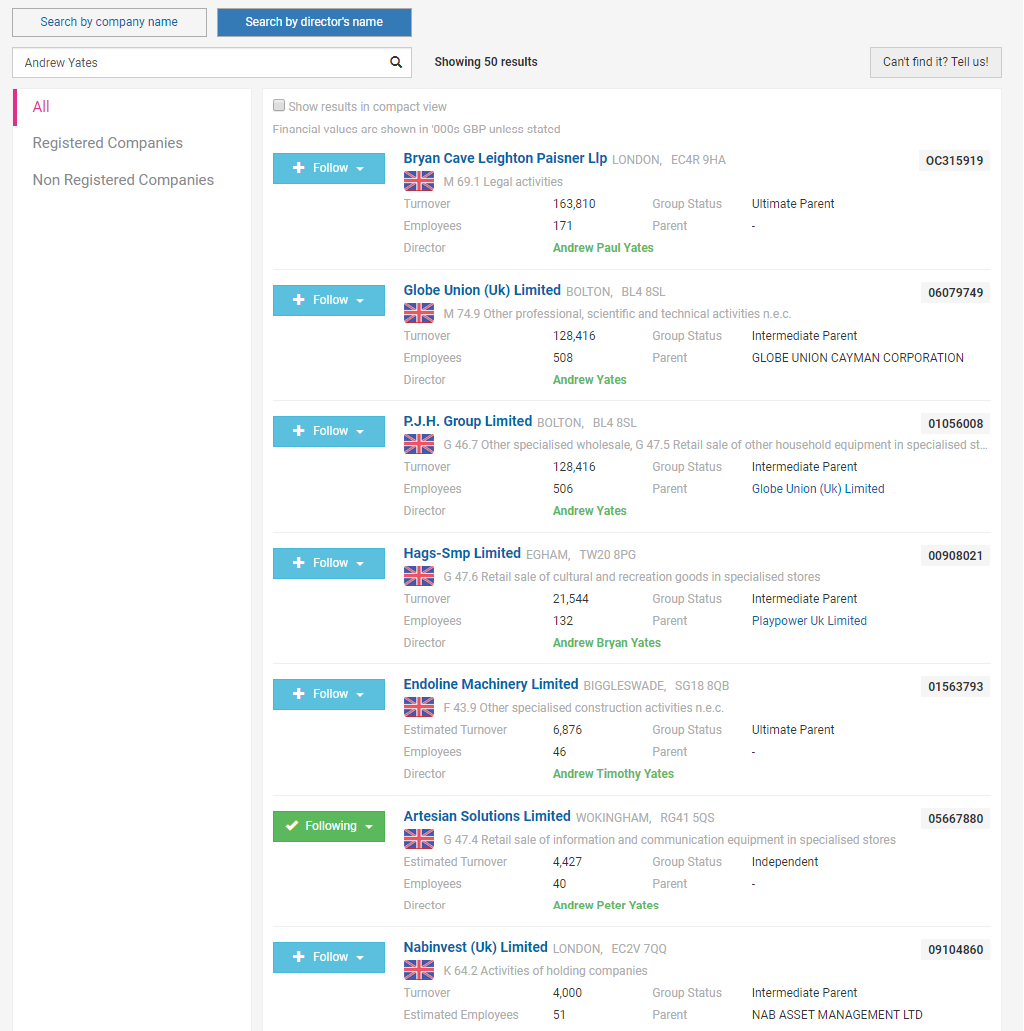Screen dimensions: 1024x1031
Task: Open Nabinvest (Uk) Limited company link
Action: 475,947
